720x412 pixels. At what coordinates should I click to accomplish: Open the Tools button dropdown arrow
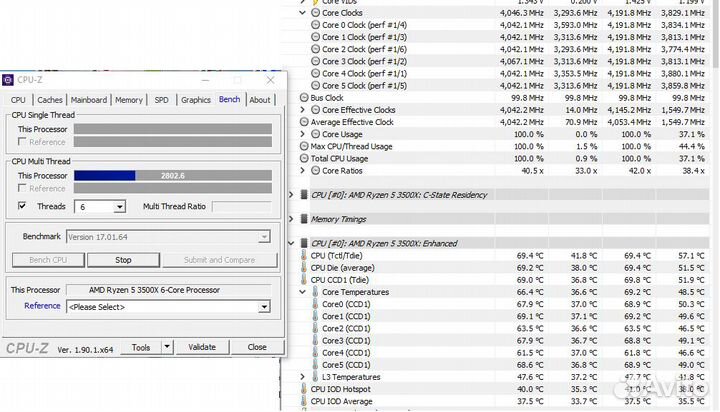167,347
